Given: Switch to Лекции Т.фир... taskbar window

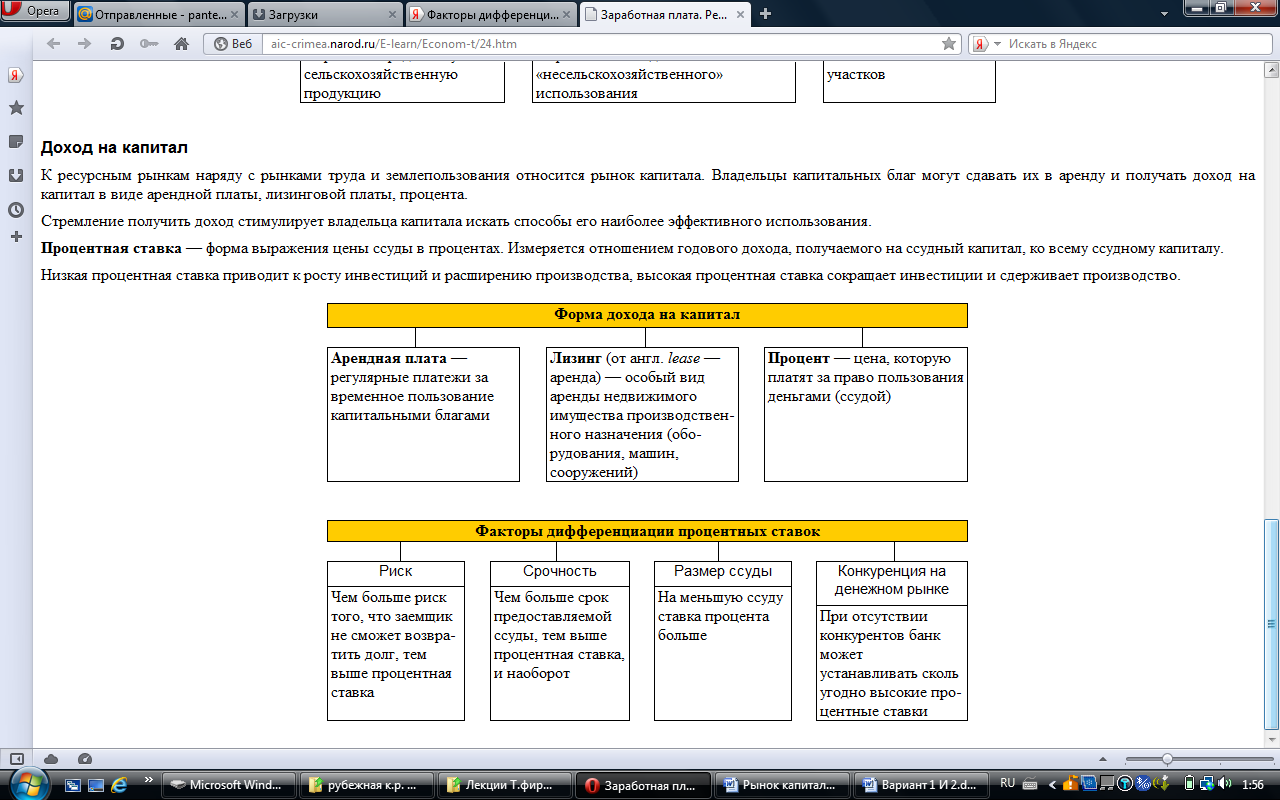Looking at the screenshot, I should coord(507,785).
